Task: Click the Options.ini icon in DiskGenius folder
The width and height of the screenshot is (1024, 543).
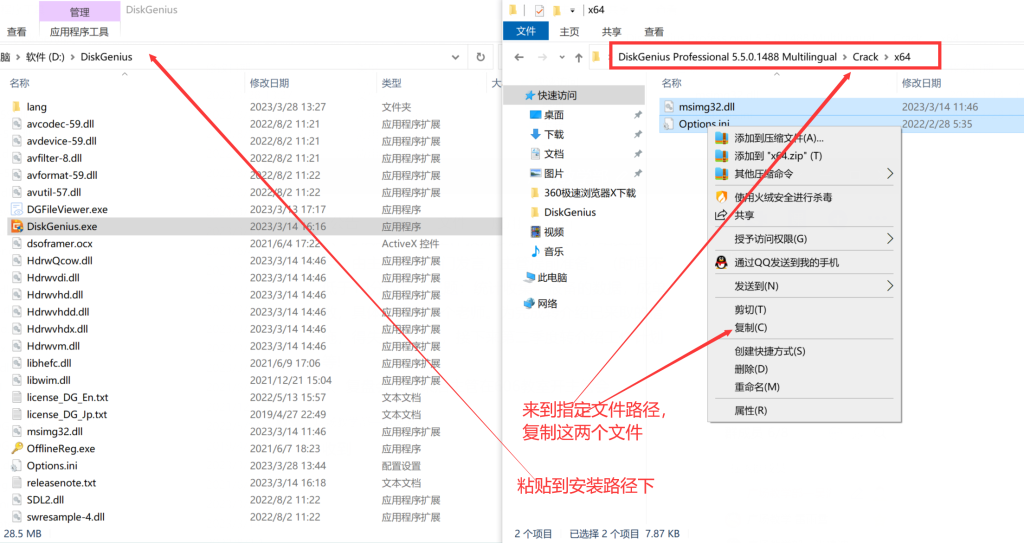Action: [17, 465]
